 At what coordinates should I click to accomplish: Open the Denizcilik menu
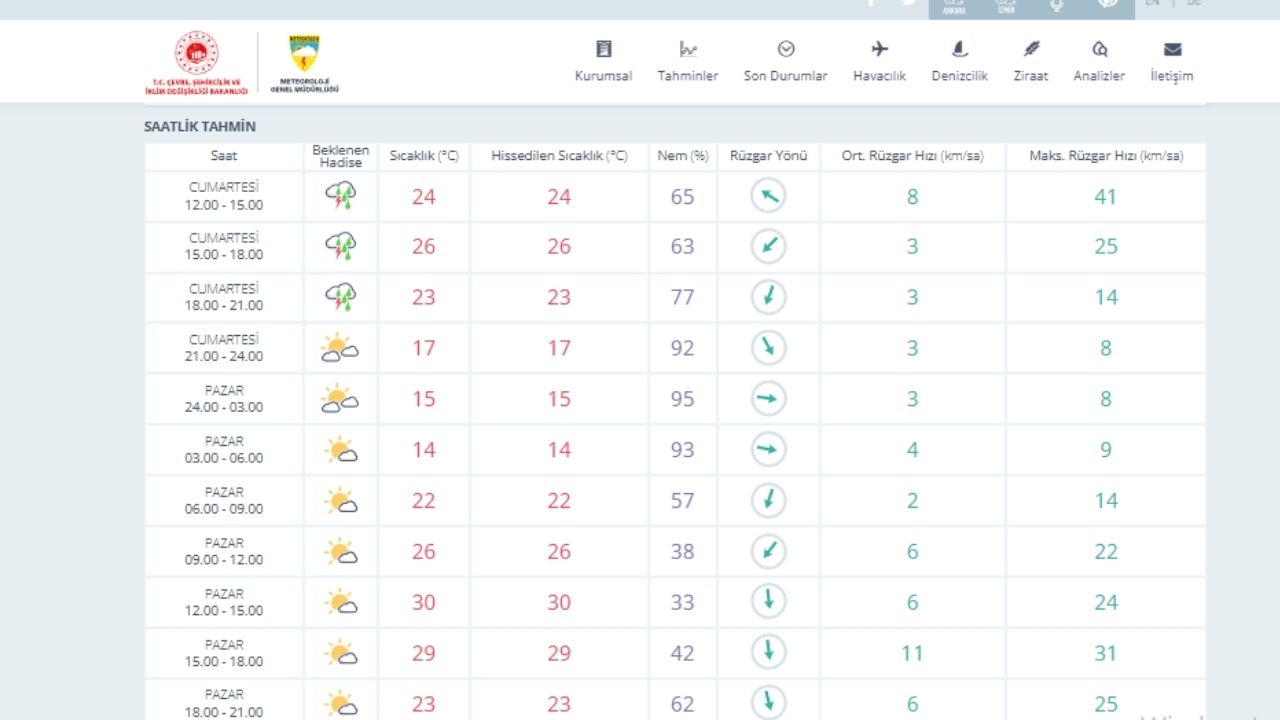959,61
